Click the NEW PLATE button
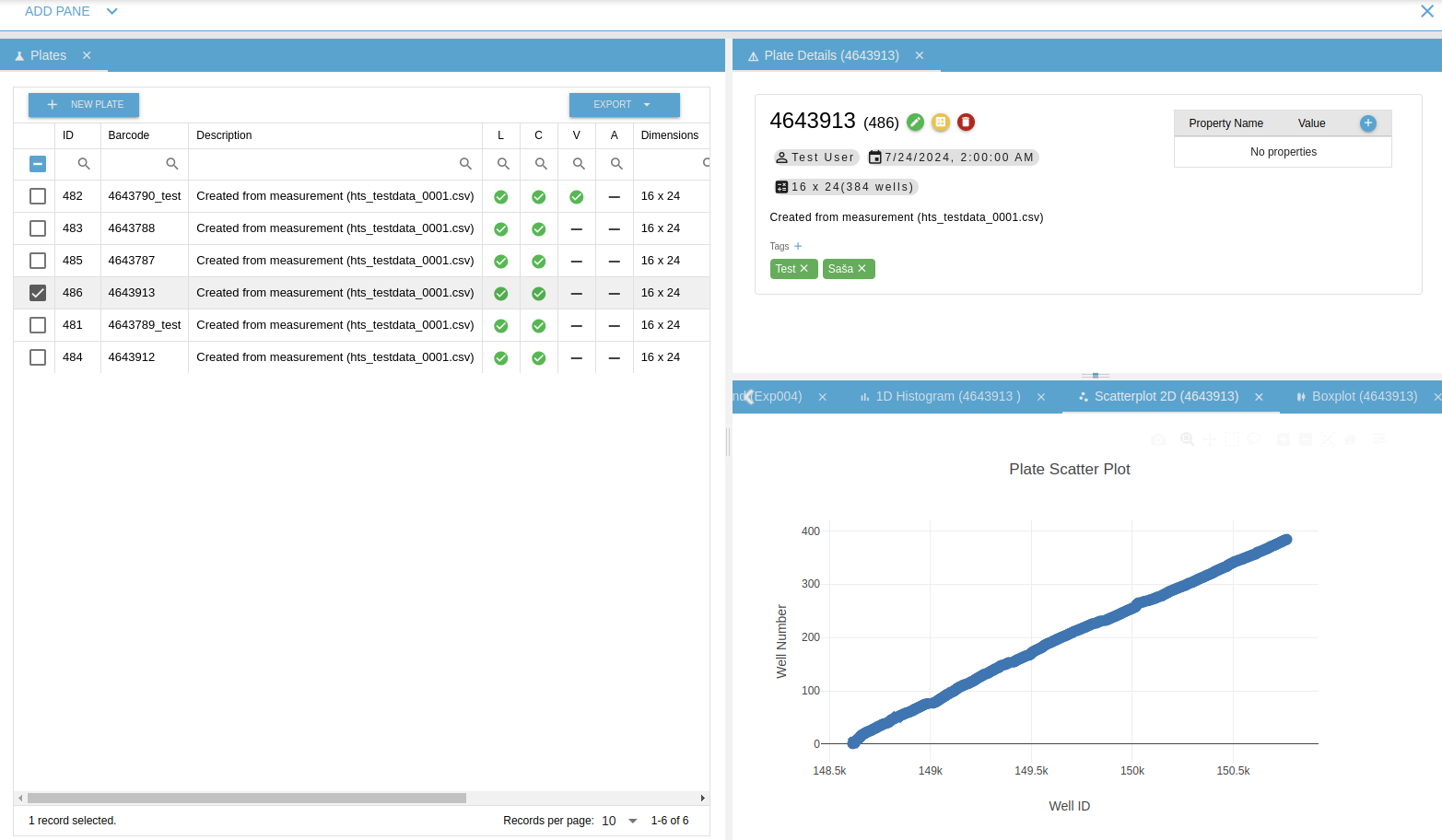 [84, 105]
